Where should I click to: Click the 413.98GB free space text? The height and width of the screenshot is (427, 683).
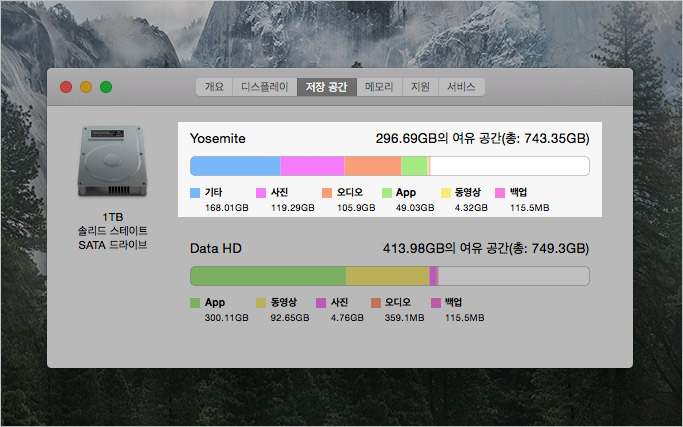[486, 248]
